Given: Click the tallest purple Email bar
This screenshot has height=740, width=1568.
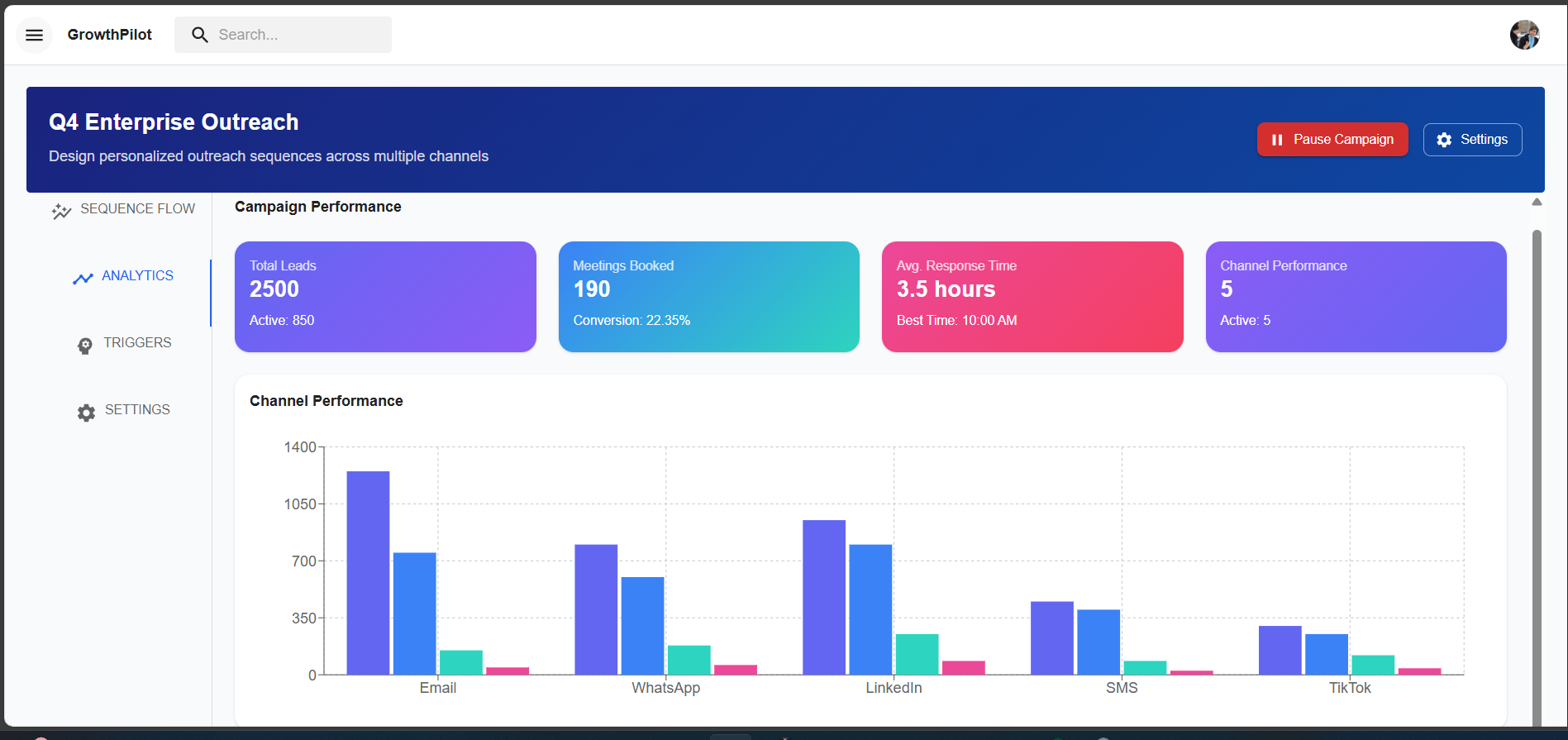Looking at the screenshot, I should [x=368, y=573].
